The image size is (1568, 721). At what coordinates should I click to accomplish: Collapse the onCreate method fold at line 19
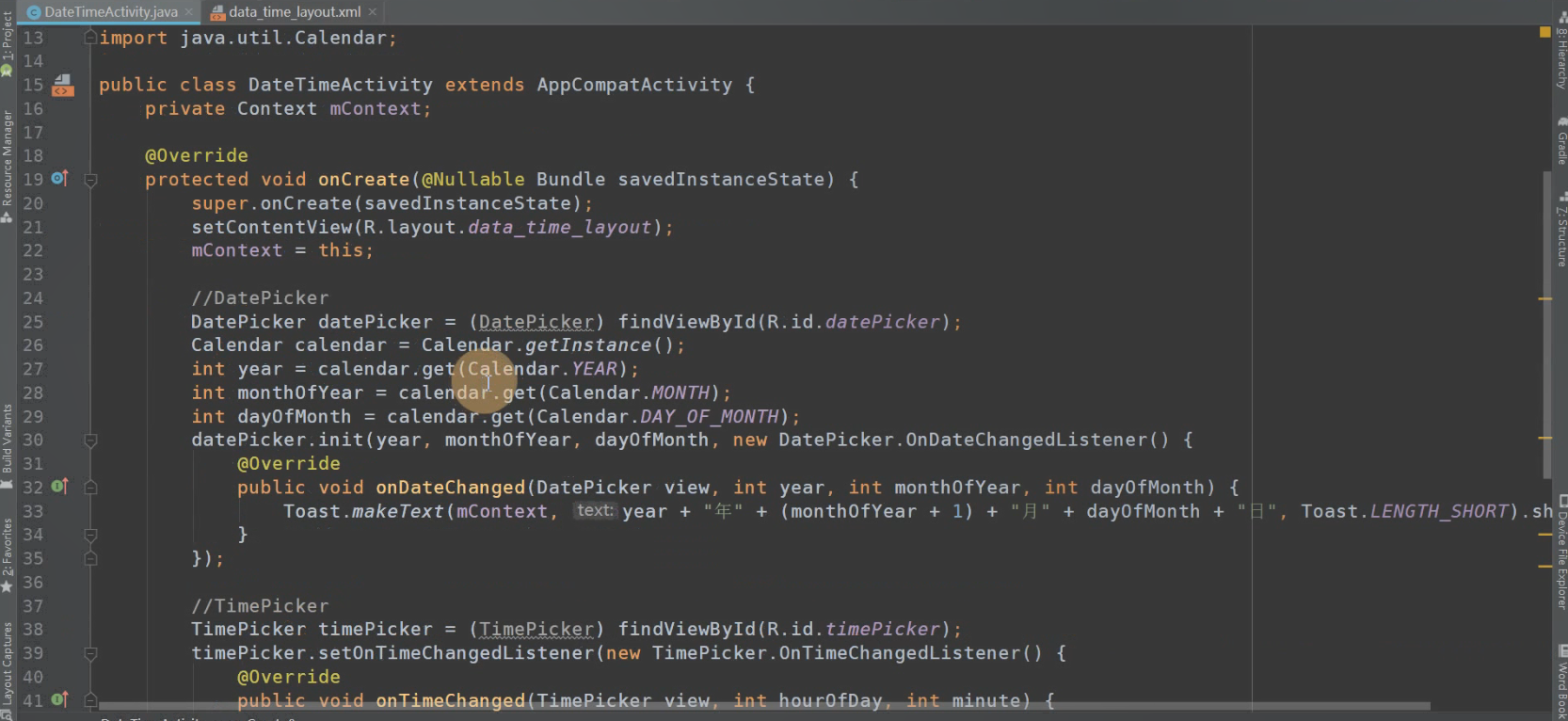point(91,180)
